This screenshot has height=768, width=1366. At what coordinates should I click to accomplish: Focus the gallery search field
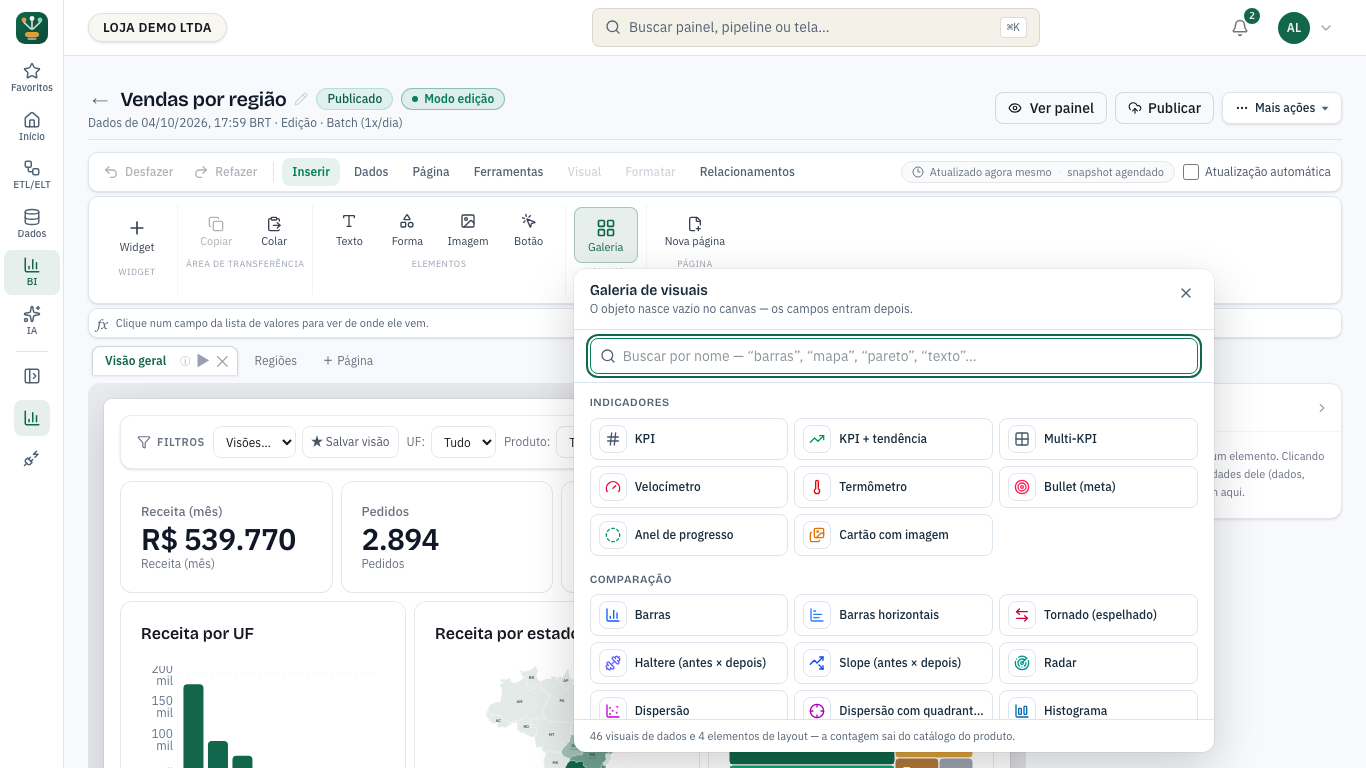tap(894, 356)
